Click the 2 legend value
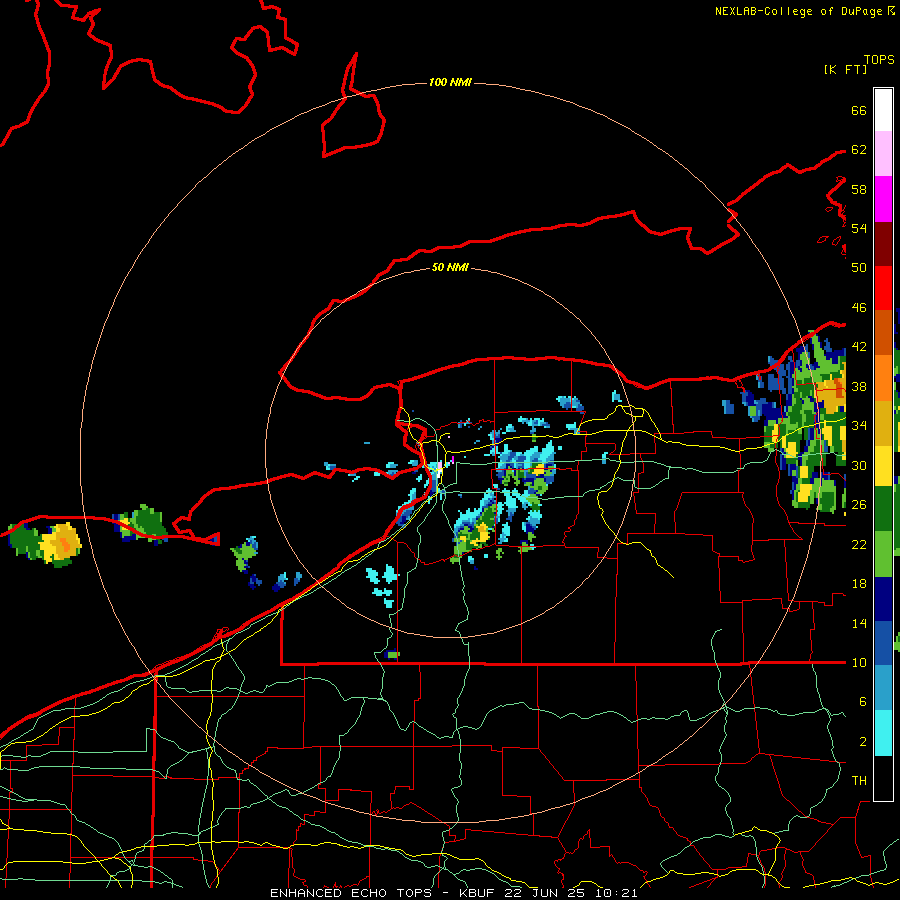The height and width of the screenshot is (900, 900). click(x=862, y=742)
